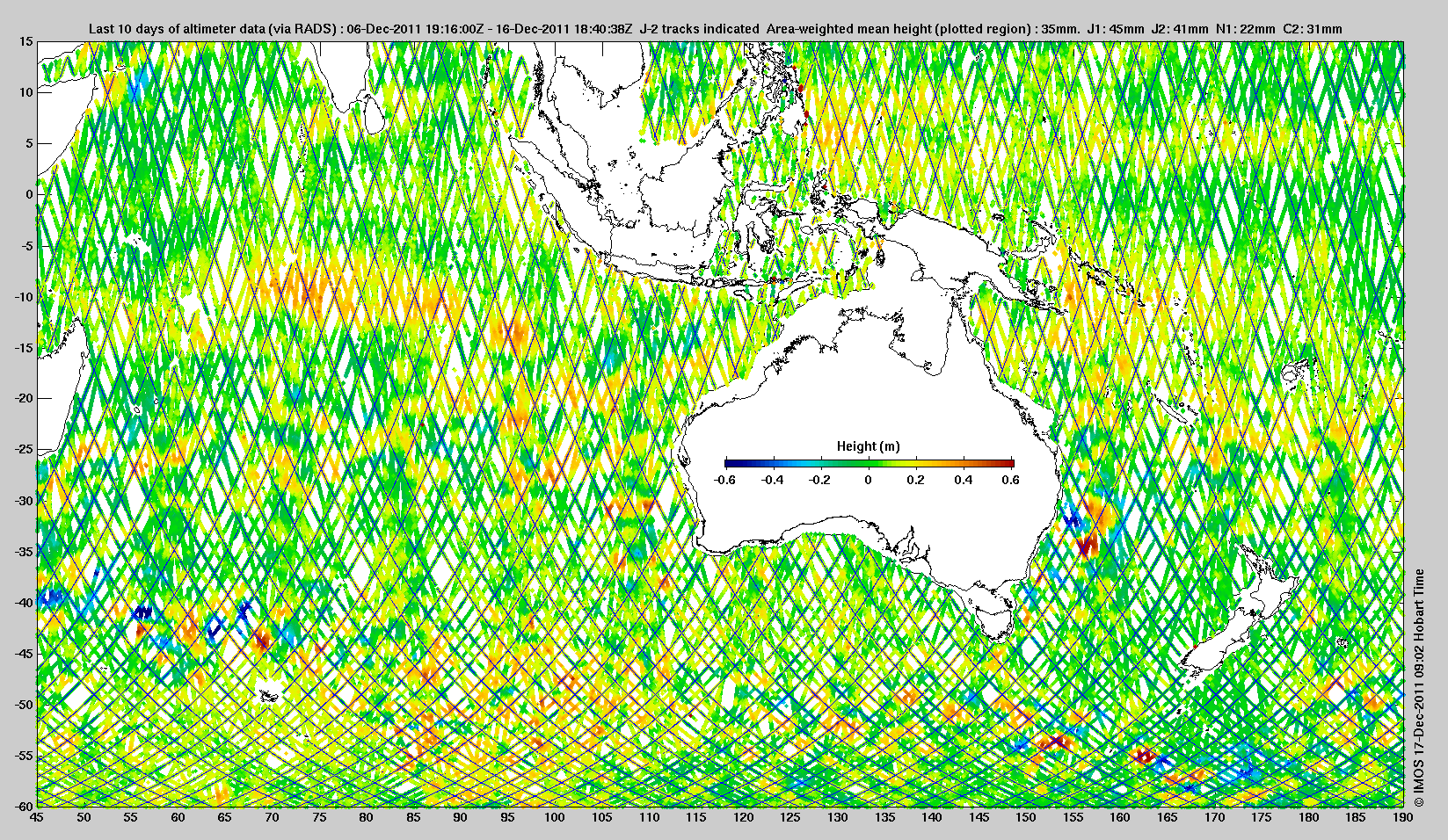
Task: Click longitude axis label 190
Action: [1402, 817]
